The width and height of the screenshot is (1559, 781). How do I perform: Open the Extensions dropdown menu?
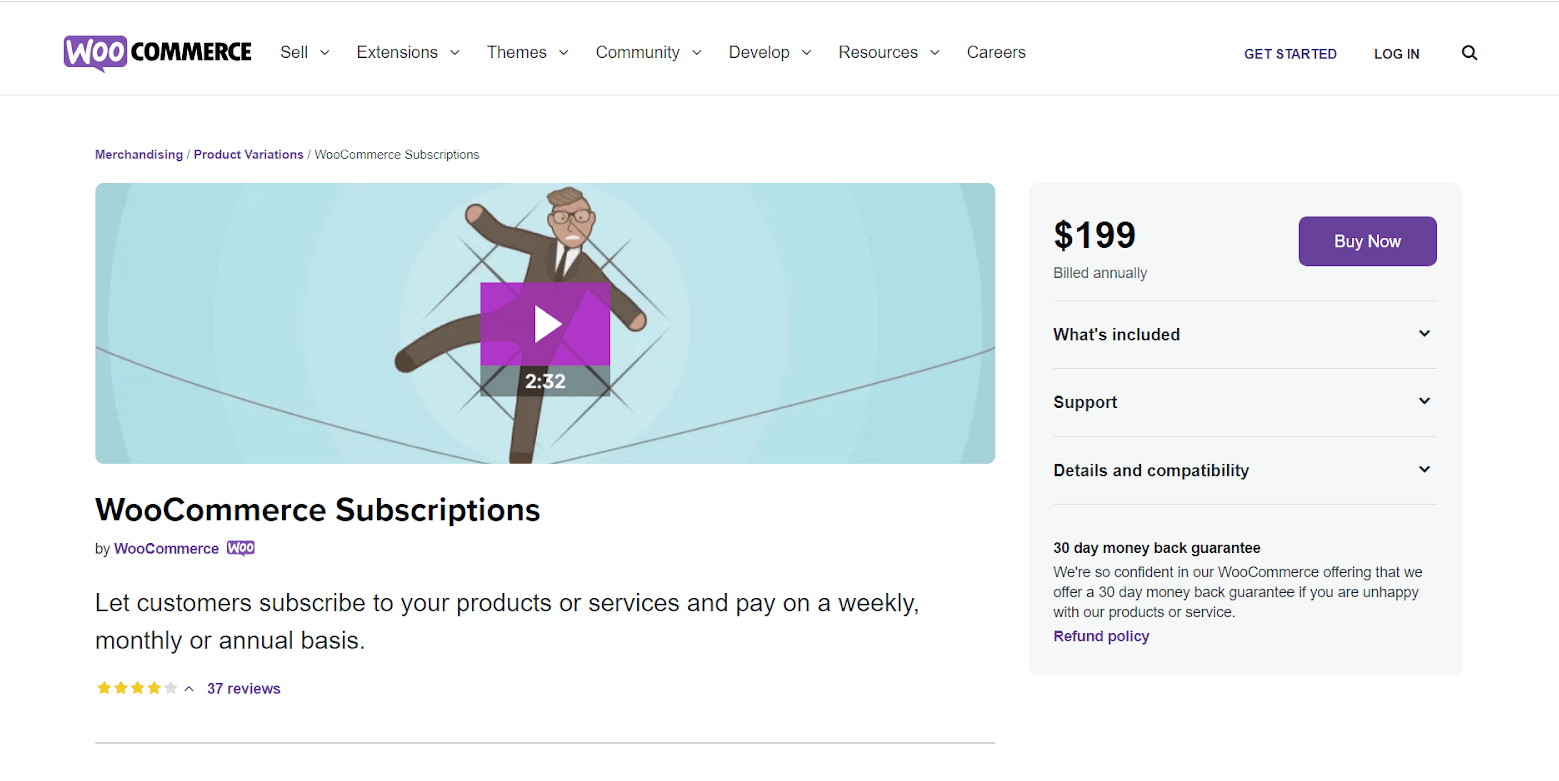408,52
